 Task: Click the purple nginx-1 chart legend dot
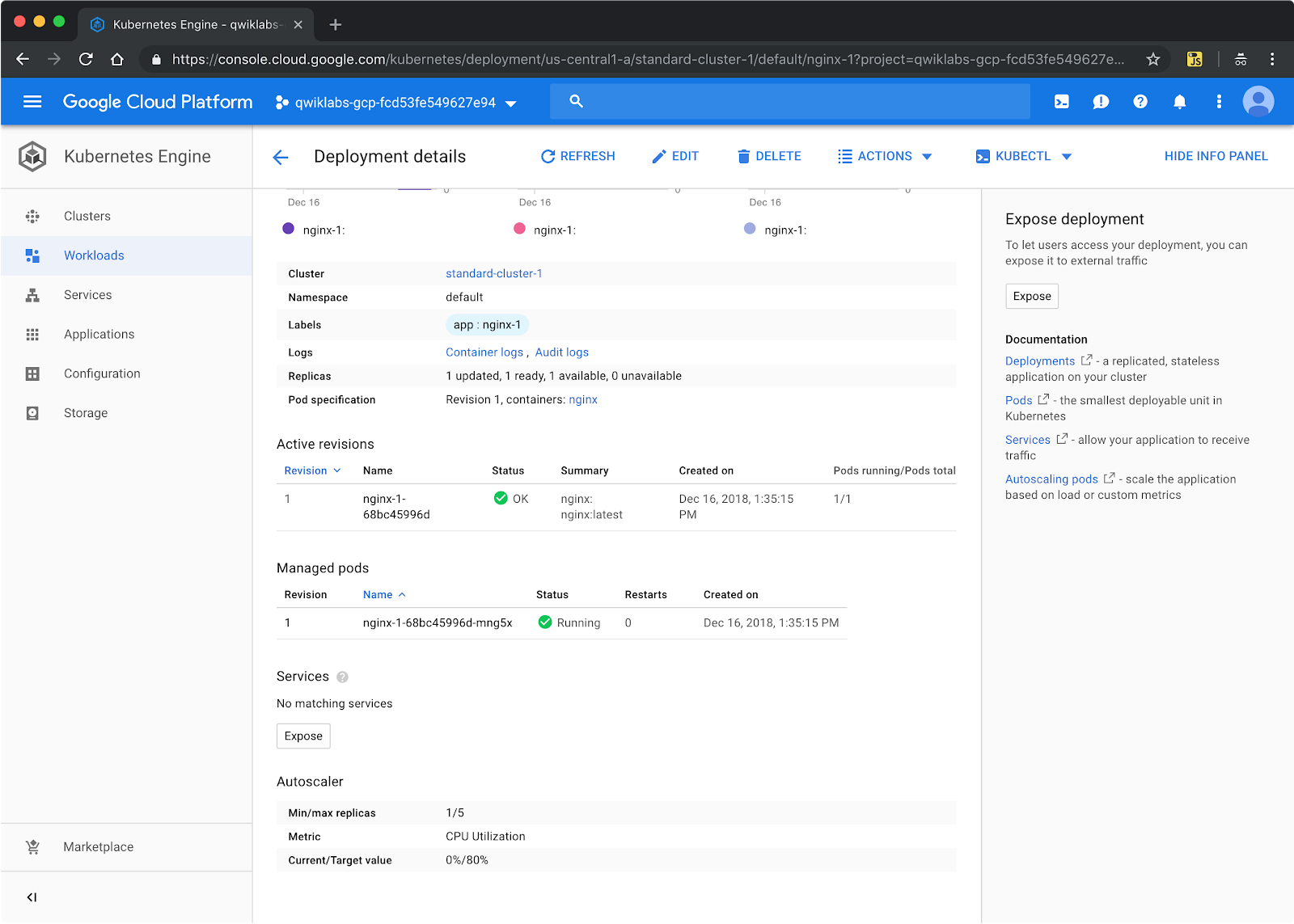click(x=289, y=229)
